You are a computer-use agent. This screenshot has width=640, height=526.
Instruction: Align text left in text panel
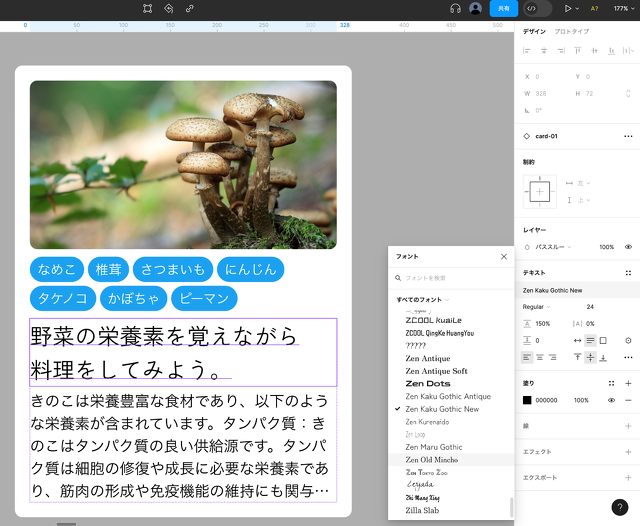(x=527, y=357)
